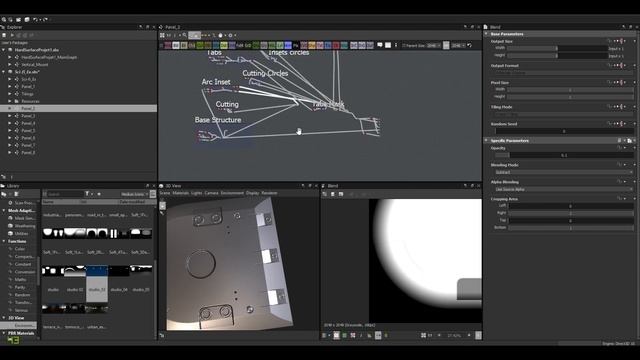The height and width of the screenshot is (360, 640).
Task: Select the Weathering category in Library
Action: (x=24, y=226)
